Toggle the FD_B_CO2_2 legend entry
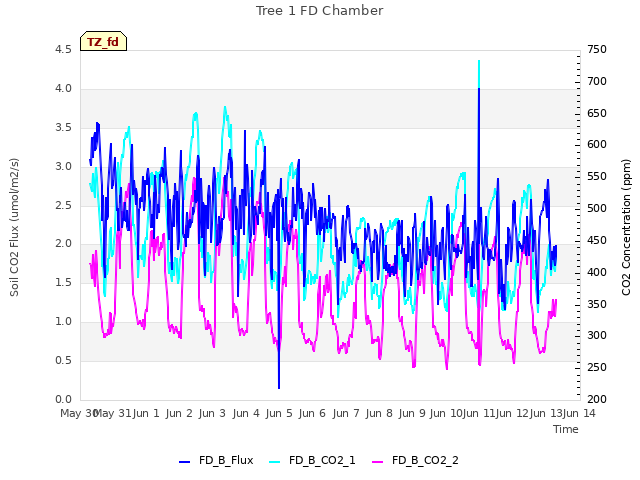 click(416, 460)
